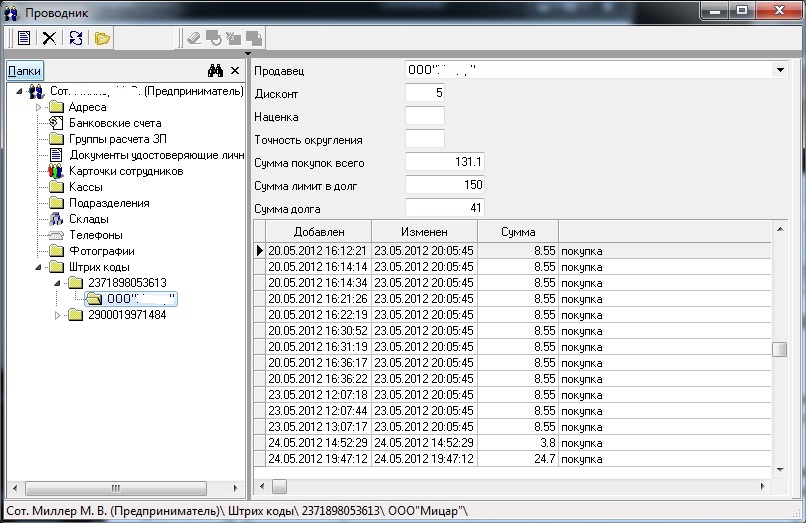This screenshot has width=806, height=523.
Task: Open the Адреса tree item
Action: coord(87,107)
